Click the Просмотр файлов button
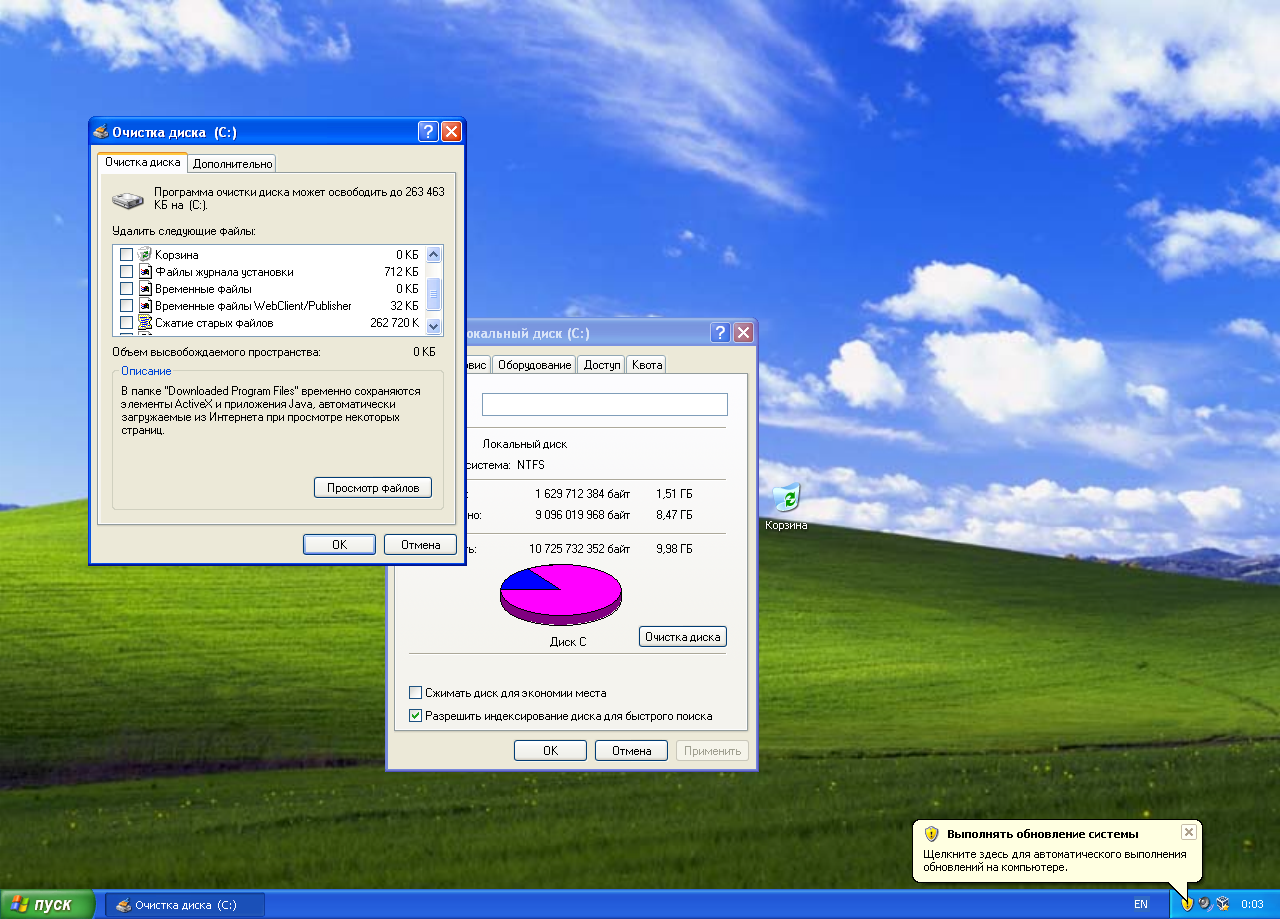 (x=373, y=488)
